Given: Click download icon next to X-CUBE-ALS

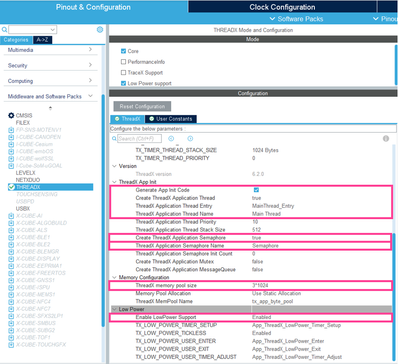Looking at the screenshot, I should pyautogui.click(x=11, y=230).
